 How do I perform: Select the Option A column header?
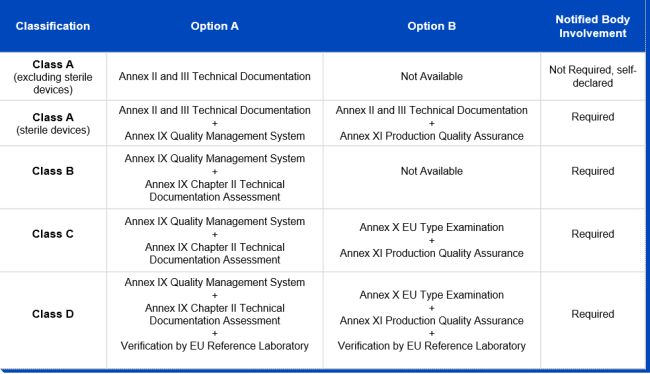coord(214,26)
